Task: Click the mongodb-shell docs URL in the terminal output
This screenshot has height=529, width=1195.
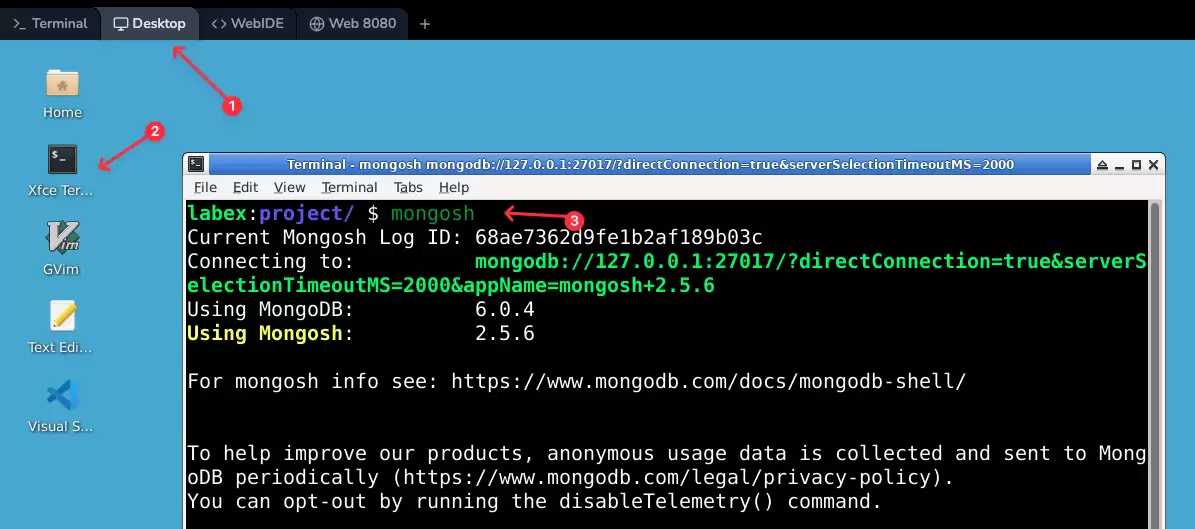Action: tap(709, 381)
